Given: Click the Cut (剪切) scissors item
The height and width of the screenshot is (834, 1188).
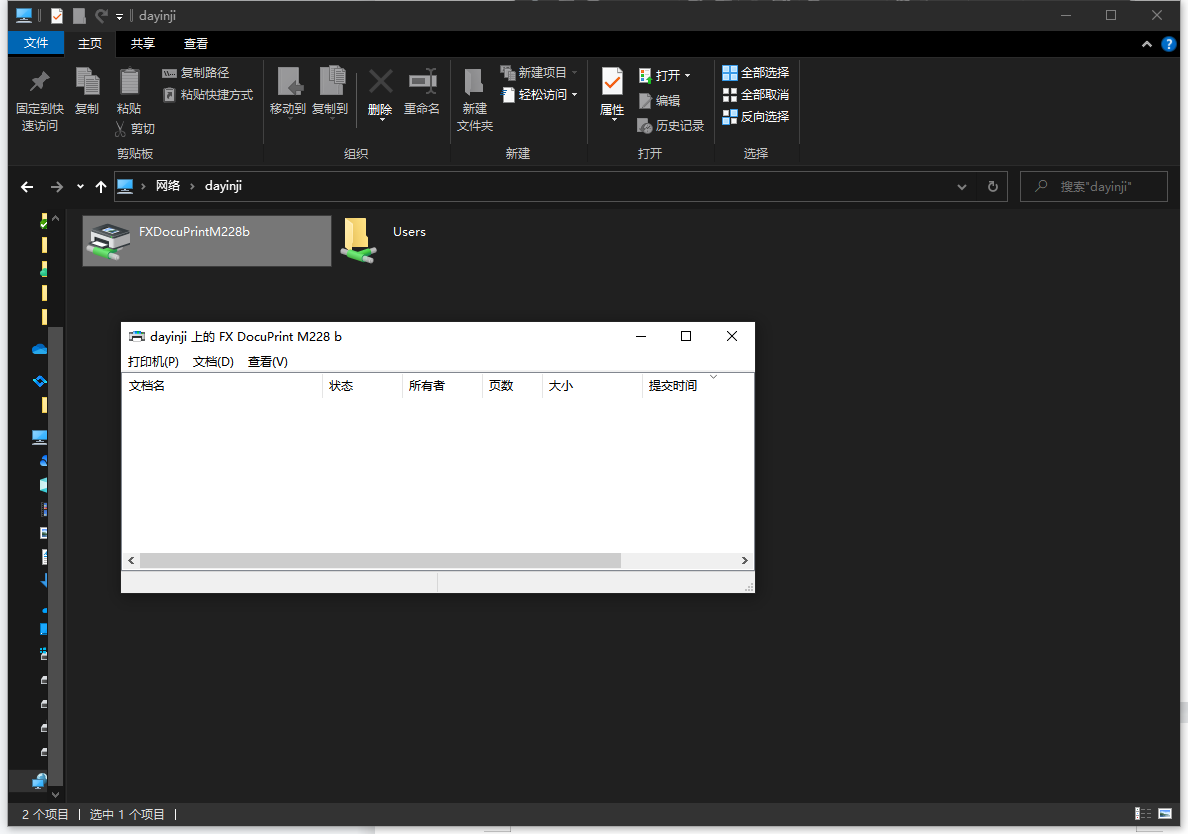Looking at the screenshot, I should coord(135,129).
